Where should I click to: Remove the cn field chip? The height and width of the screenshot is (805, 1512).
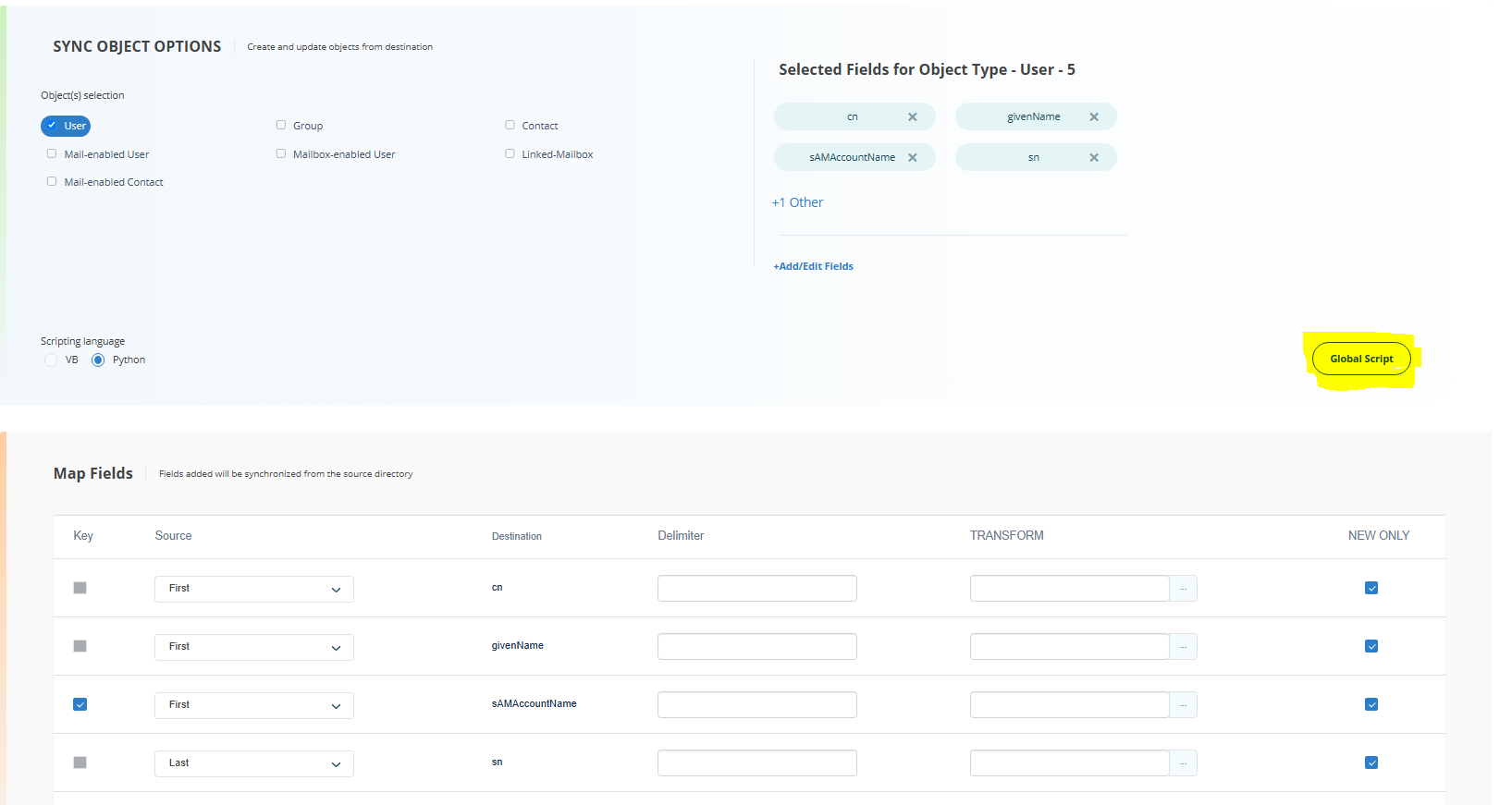pos(912,117)
